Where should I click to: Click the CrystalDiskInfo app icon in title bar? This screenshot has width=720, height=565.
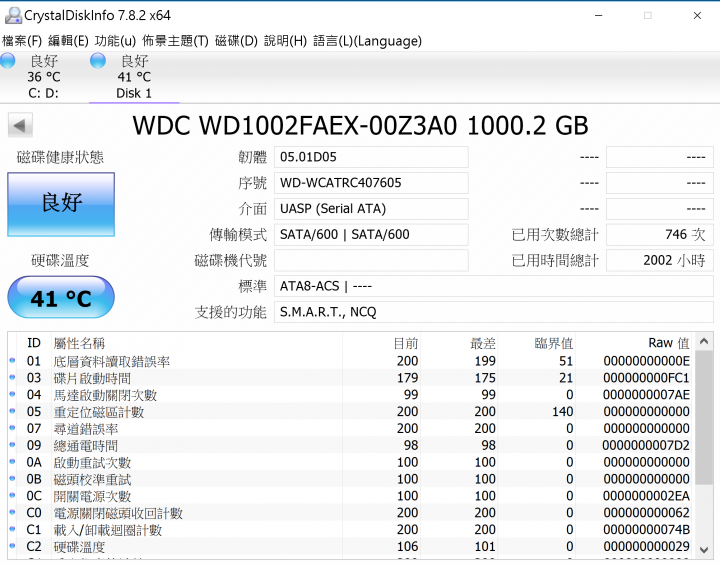click(x=13, y=16)
